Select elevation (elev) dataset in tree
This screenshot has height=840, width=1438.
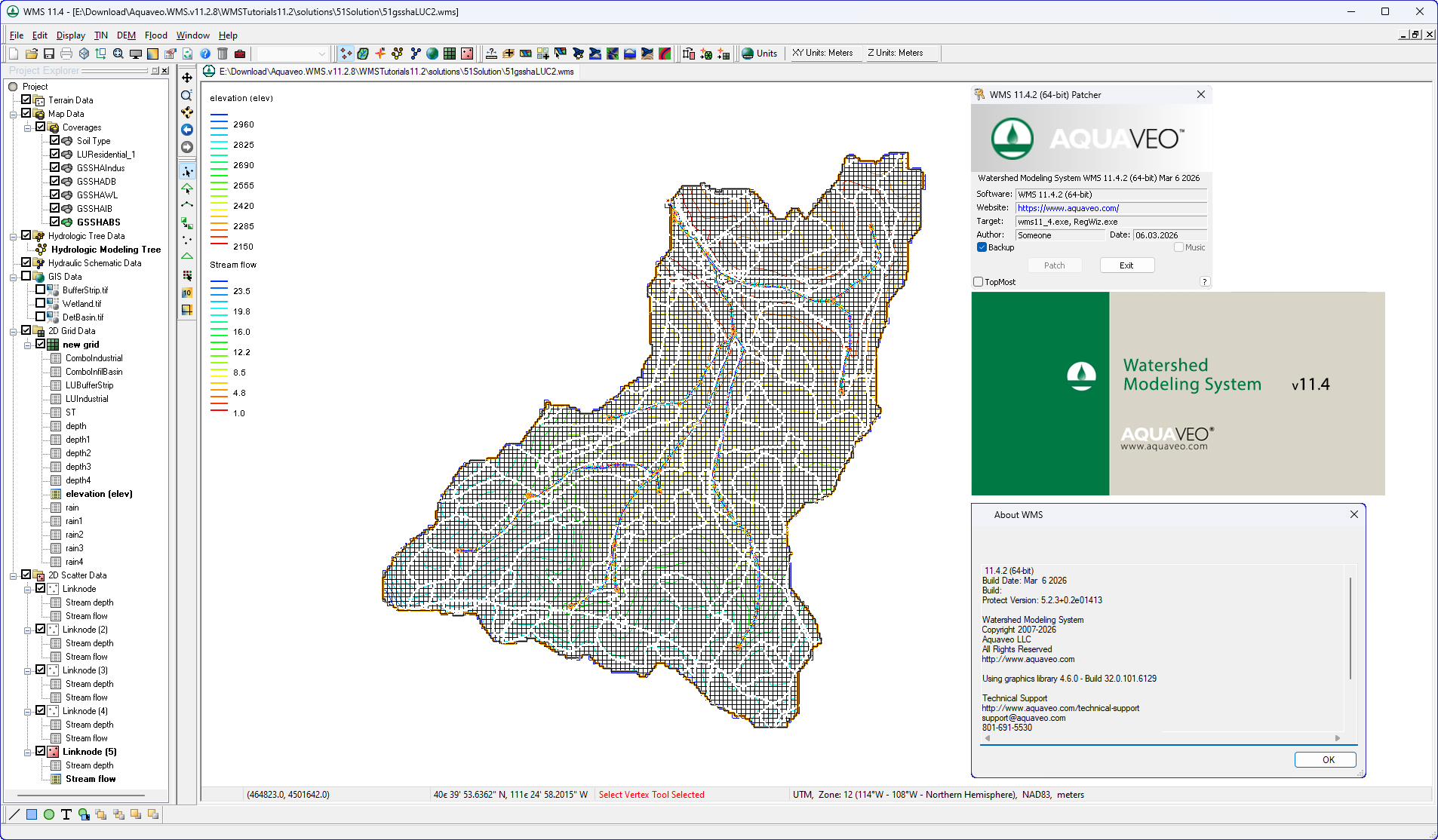[99, 494]
